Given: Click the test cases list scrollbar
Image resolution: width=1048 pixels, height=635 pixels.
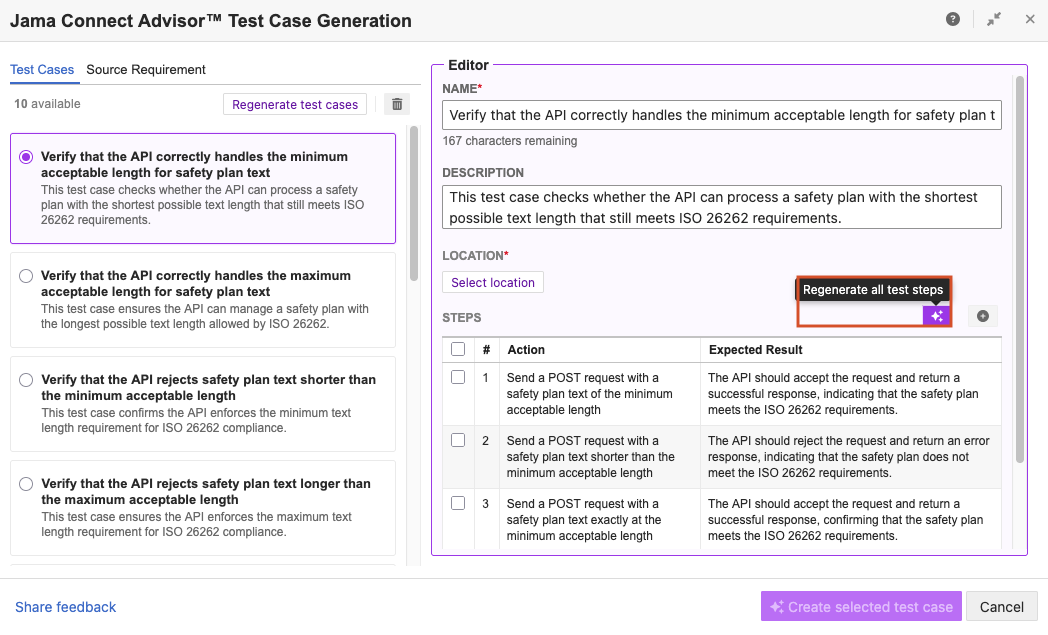Looking at the screenshot, I should (414, 203).
